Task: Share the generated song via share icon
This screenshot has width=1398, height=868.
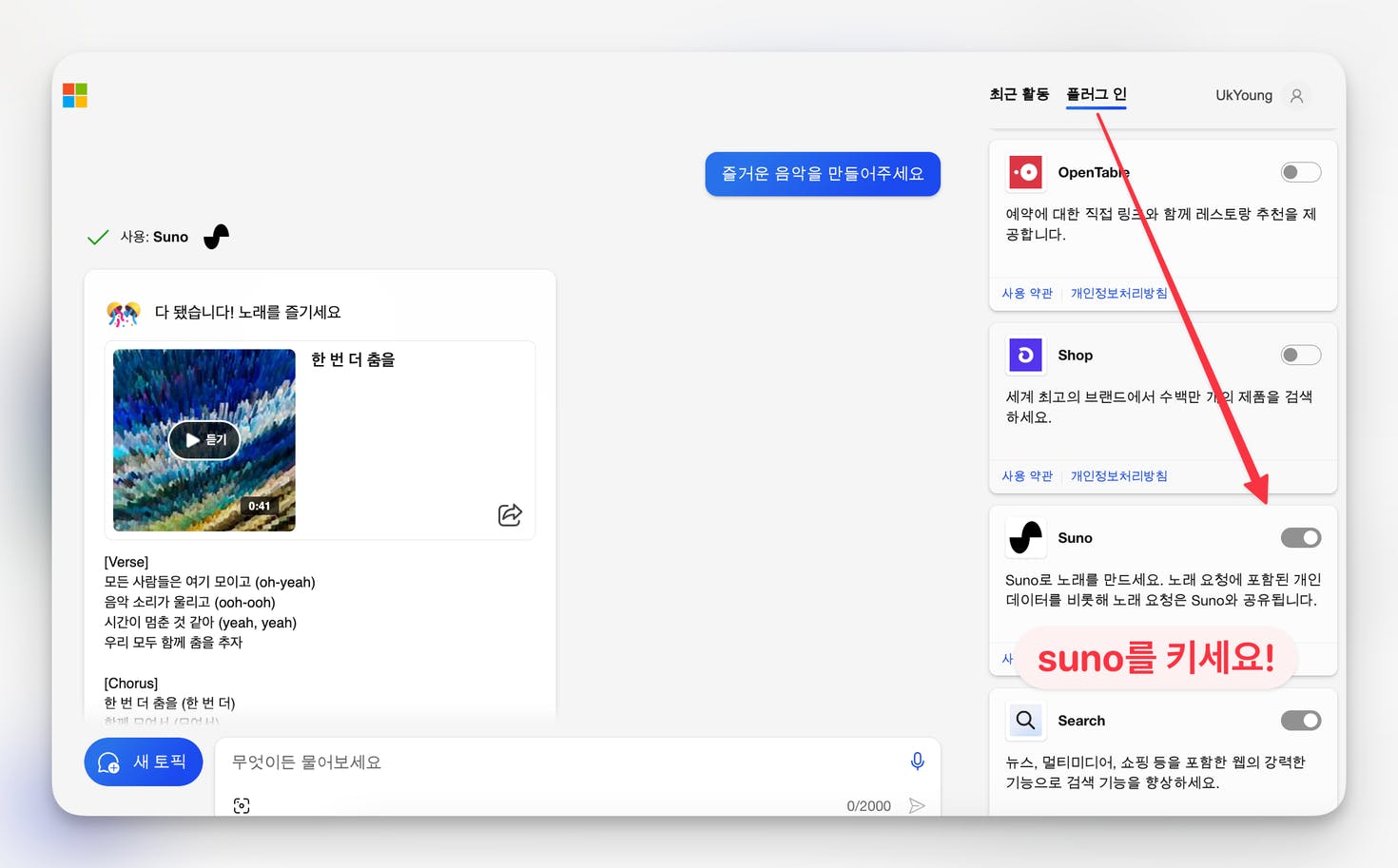Action: pos(510,514)
